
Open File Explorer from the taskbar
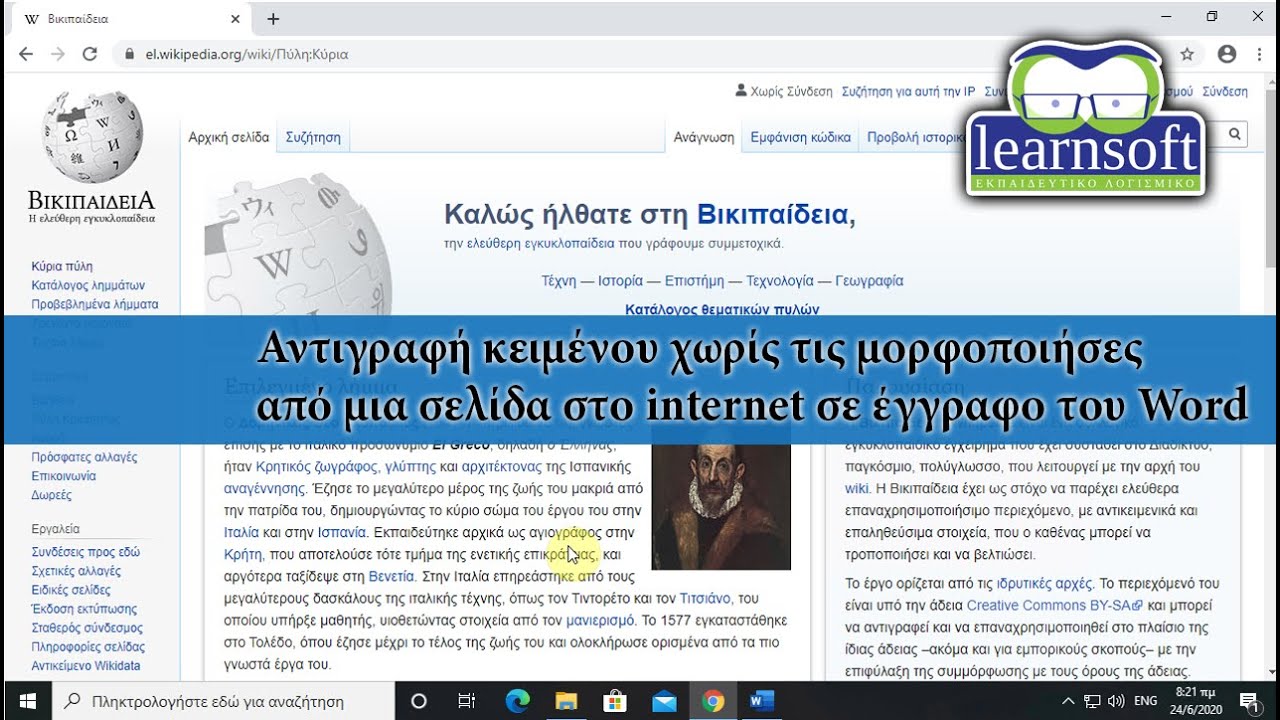pos(566,701)
